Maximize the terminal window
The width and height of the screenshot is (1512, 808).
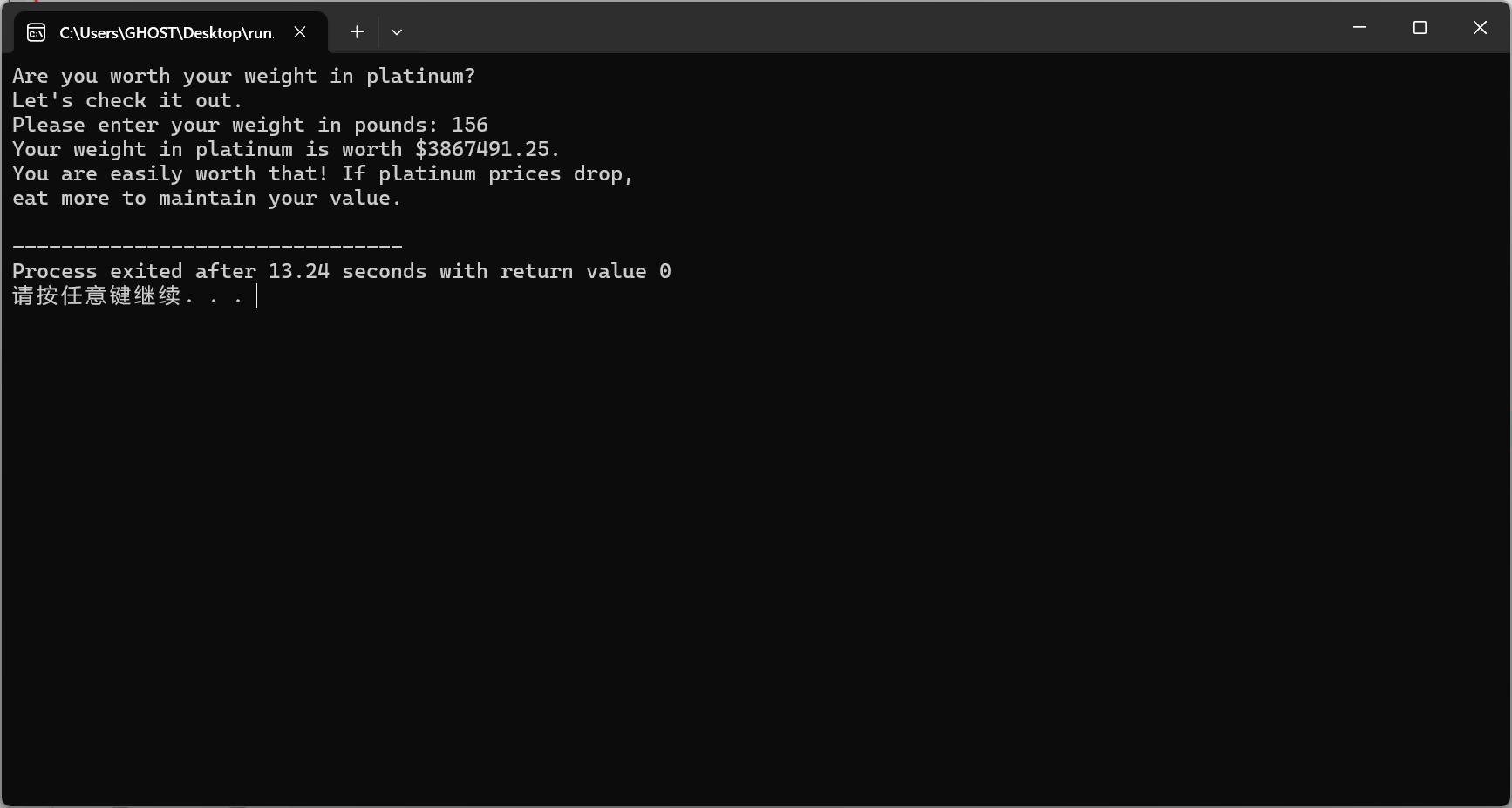(1420, 28)
